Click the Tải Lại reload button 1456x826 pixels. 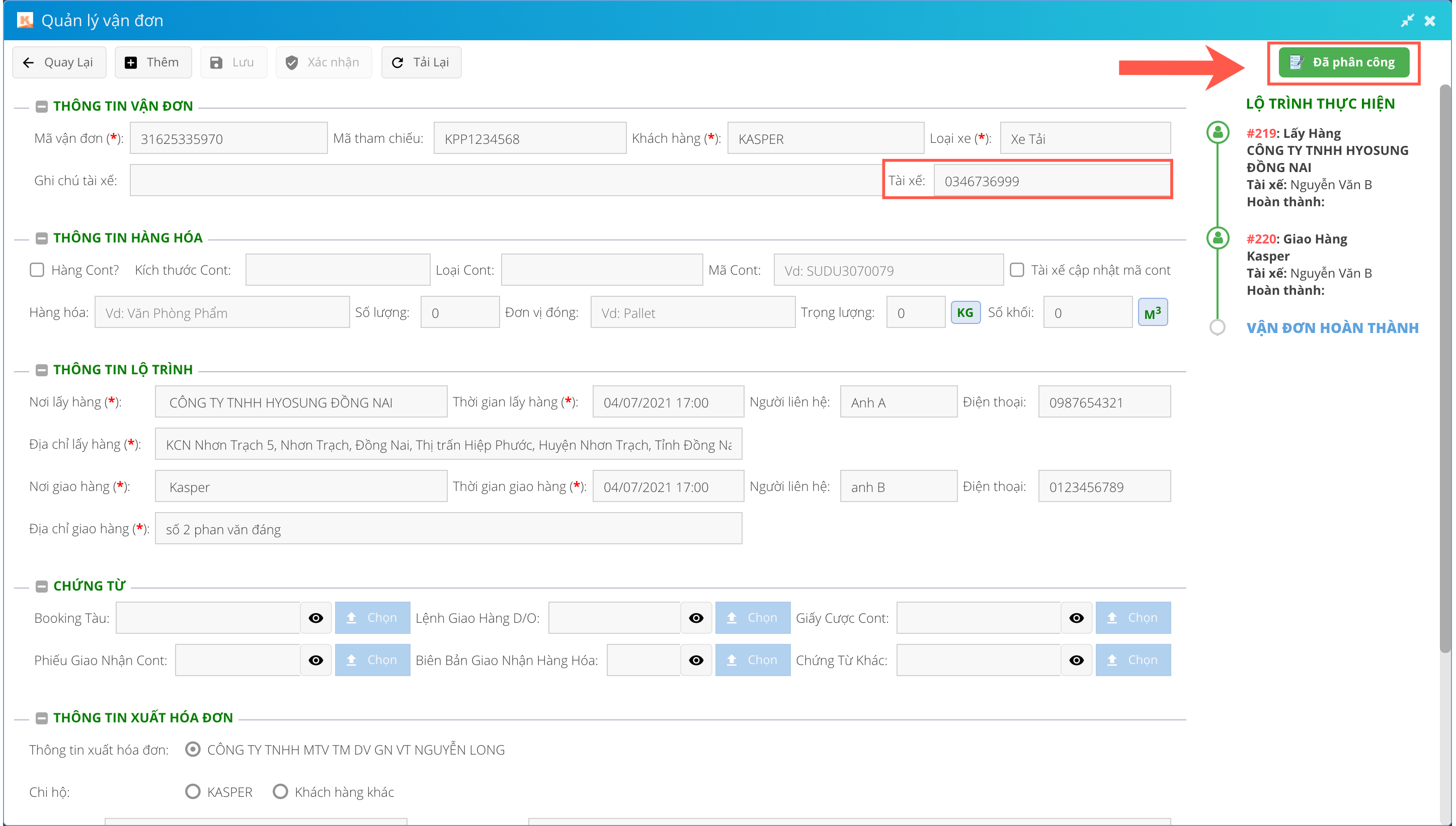pyautogui.click(x=421, y=62)
